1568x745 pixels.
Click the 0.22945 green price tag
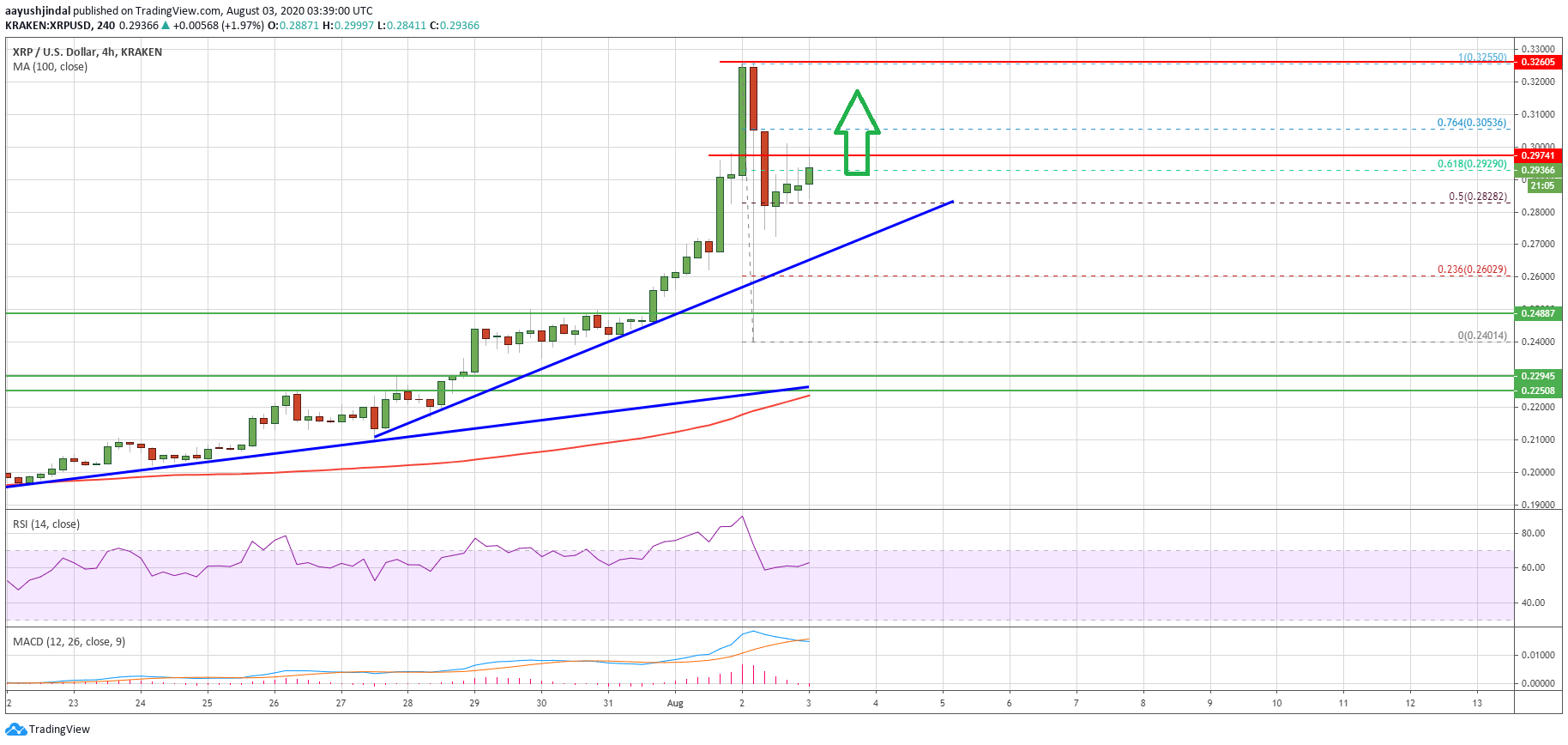[x=1538, y=376]
